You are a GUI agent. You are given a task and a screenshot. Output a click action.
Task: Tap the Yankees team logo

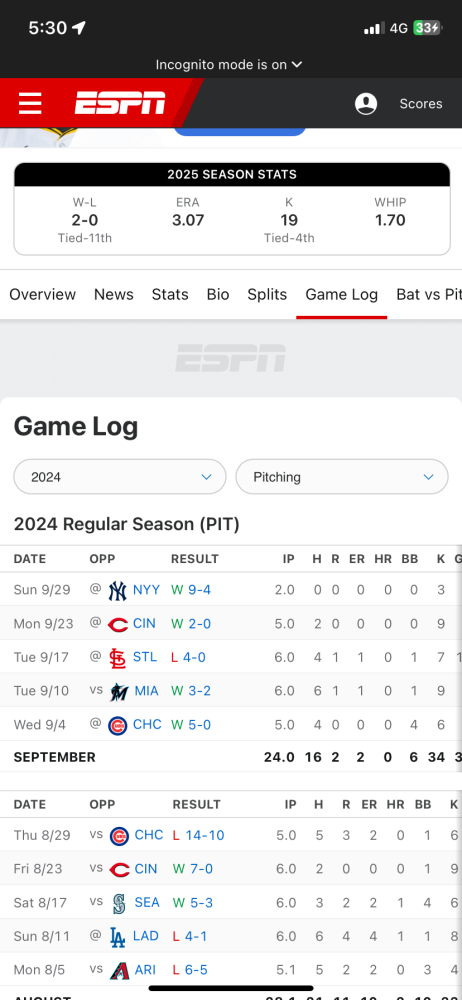(x=117, y=590)
